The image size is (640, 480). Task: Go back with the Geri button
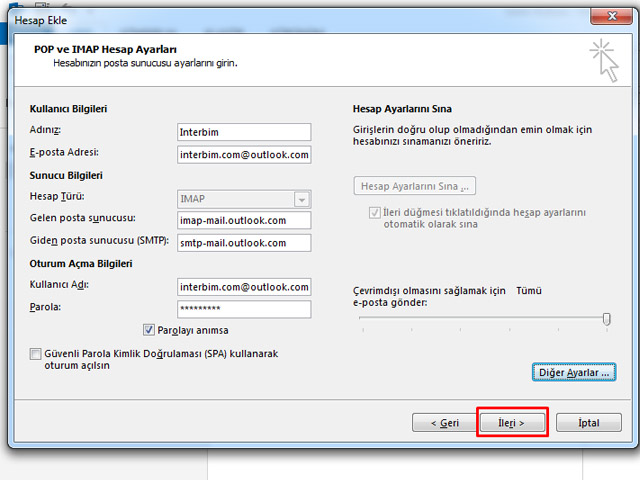click(x=445, y=423)
